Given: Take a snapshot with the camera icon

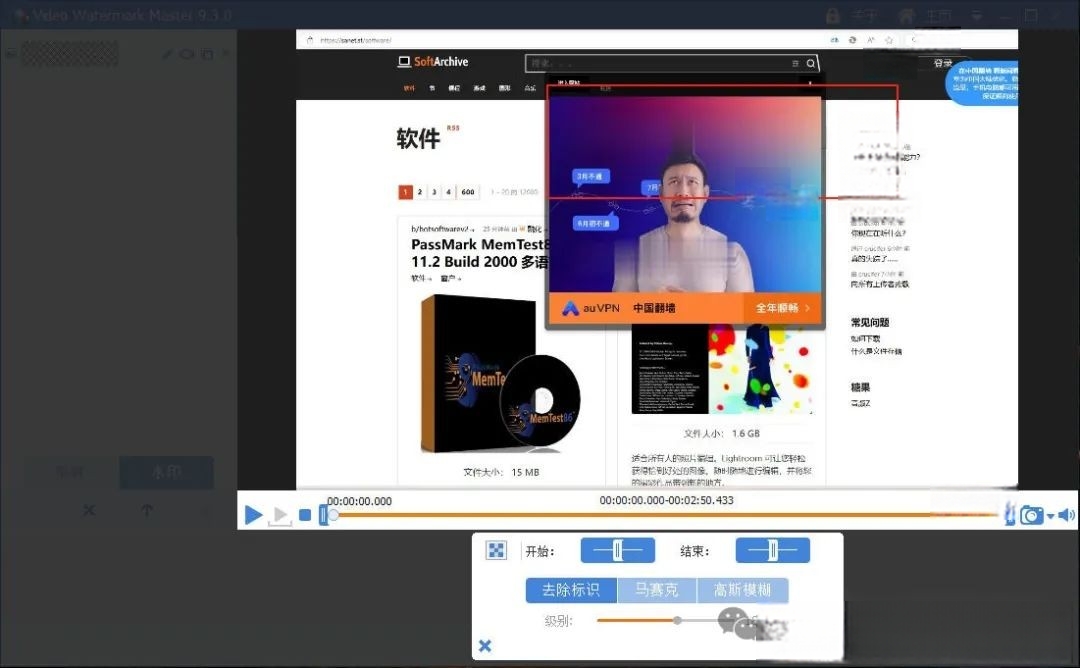Looking at the screenshot, I should click(x=1032, y=515).
